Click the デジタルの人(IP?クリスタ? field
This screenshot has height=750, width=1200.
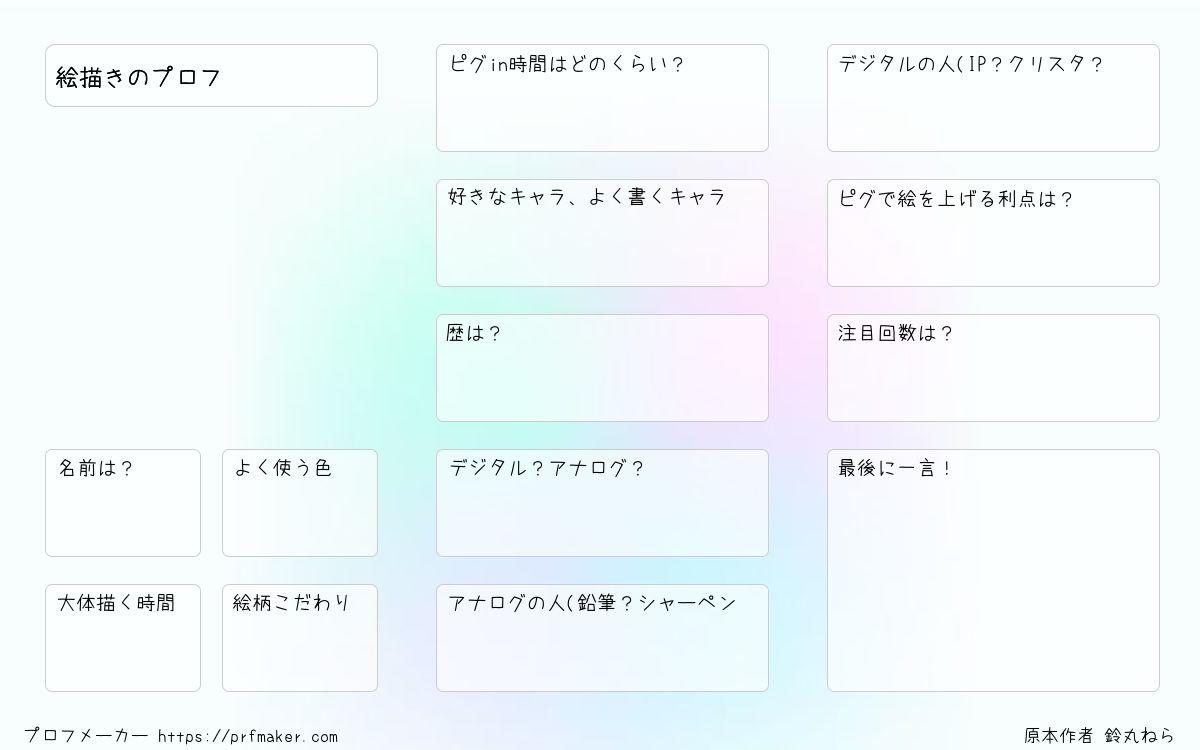993,98
